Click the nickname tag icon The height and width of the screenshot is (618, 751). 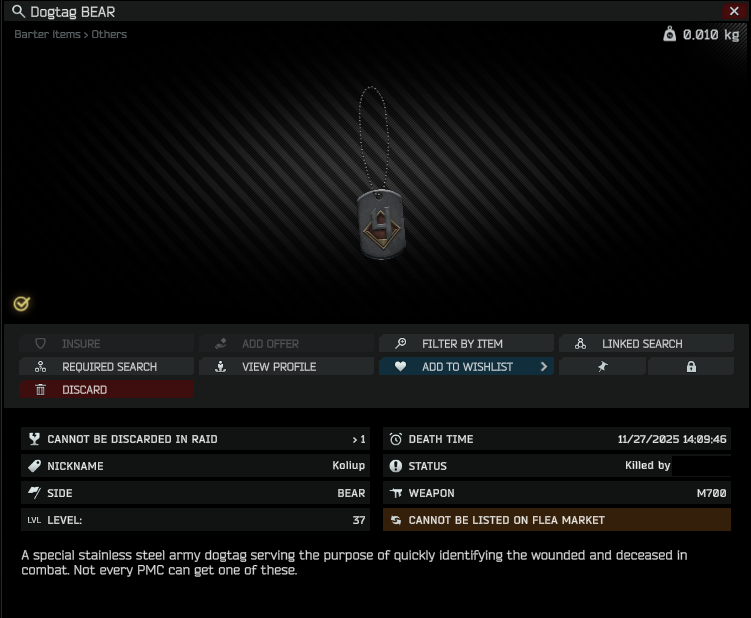(x=34, y=466)
